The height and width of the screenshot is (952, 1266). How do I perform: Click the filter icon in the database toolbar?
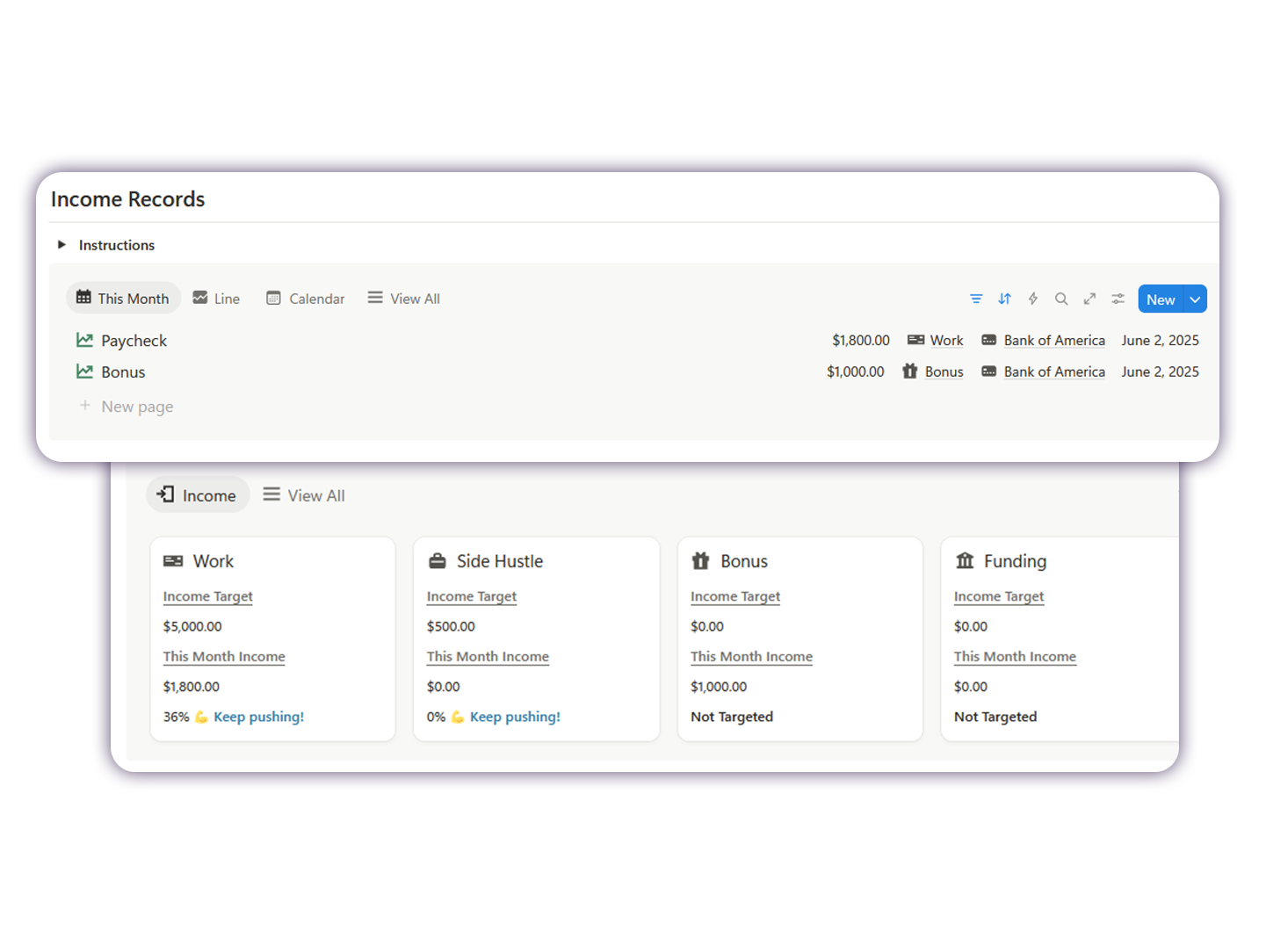975,299
